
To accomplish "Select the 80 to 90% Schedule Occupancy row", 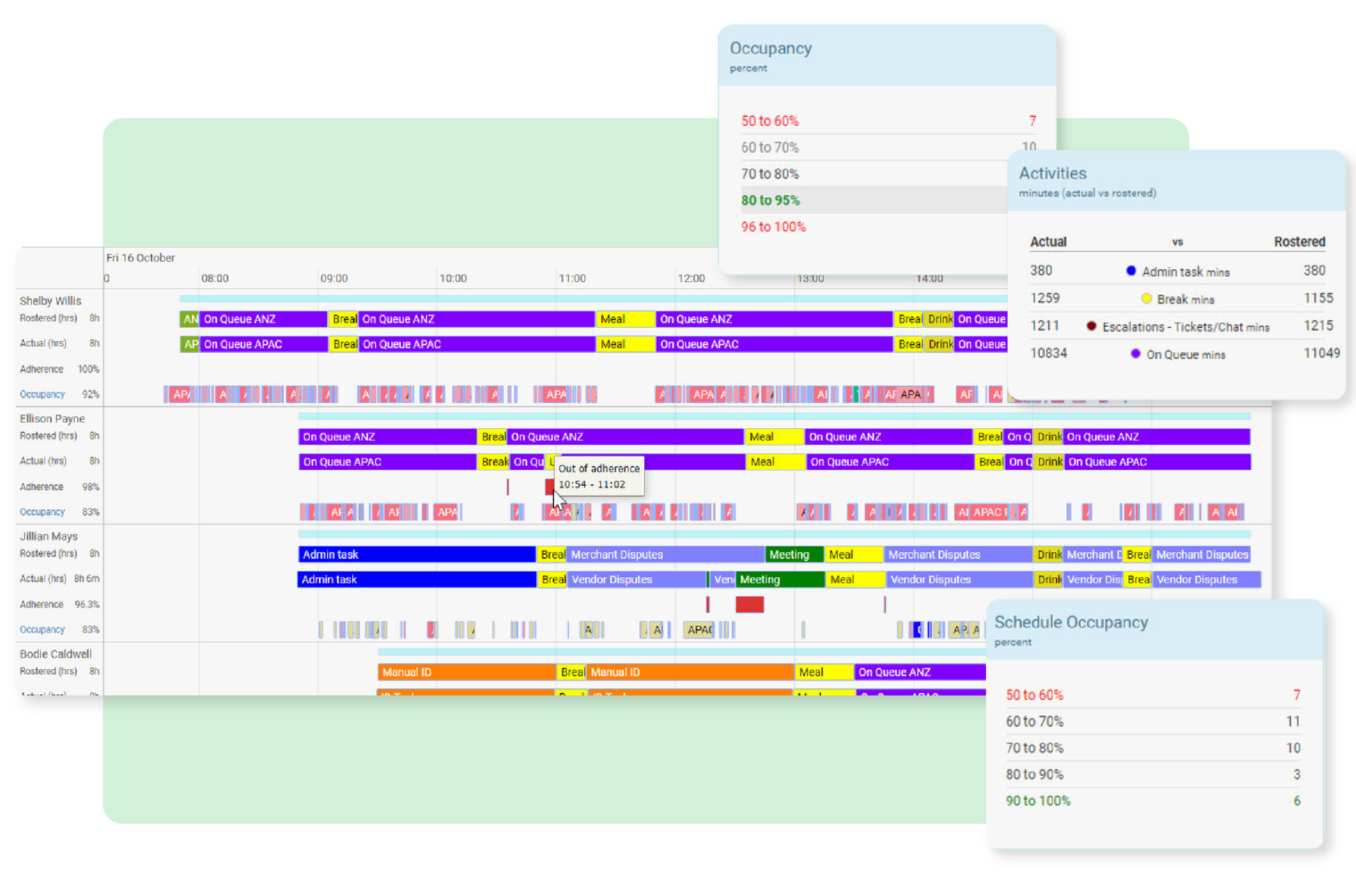I will tap(1034, 774).
